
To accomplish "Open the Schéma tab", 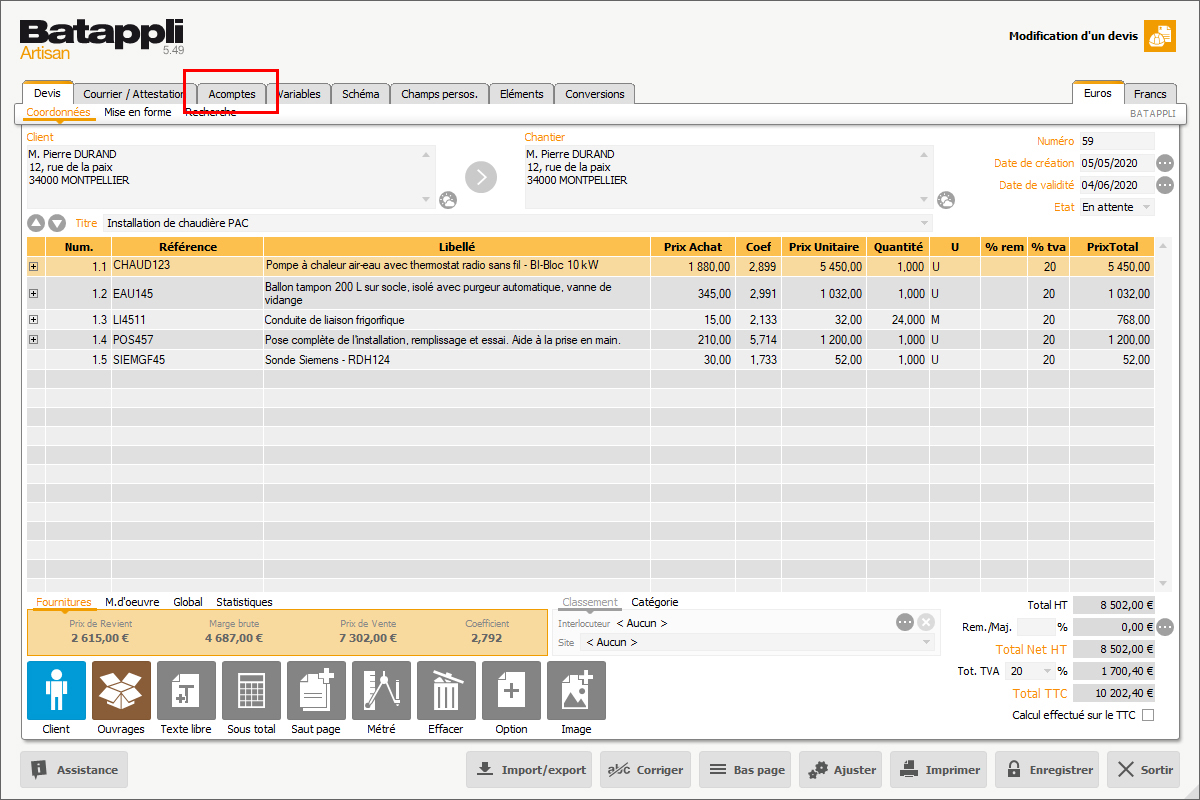I will click(360, 94).
